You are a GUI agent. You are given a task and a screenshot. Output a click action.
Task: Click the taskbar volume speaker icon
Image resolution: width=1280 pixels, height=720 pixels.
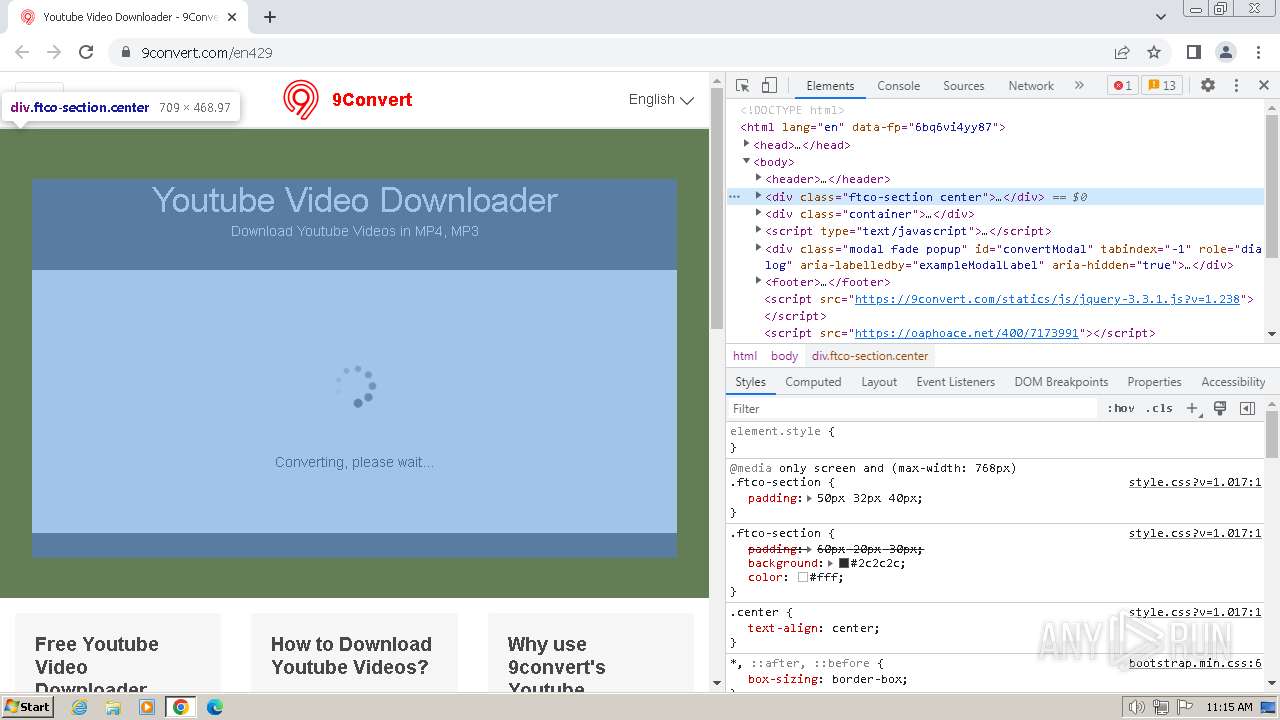(x=1136, y=707)
